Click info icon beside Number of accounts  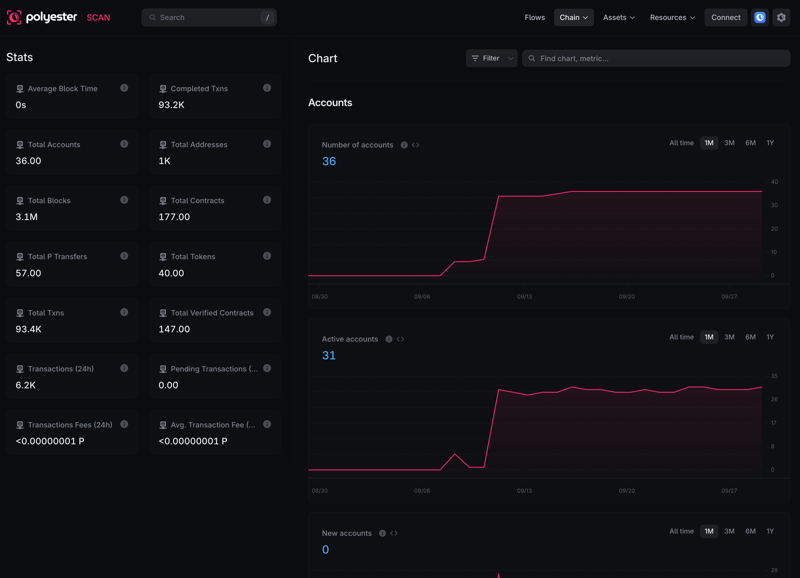[404, 145]
